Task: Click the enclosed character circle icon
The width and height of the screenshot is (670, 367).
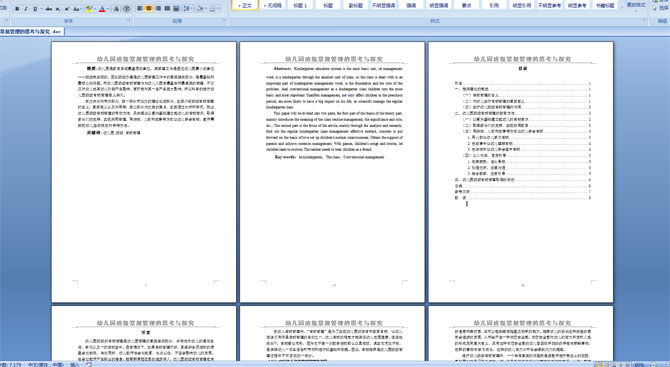Action: click(126, 9)
